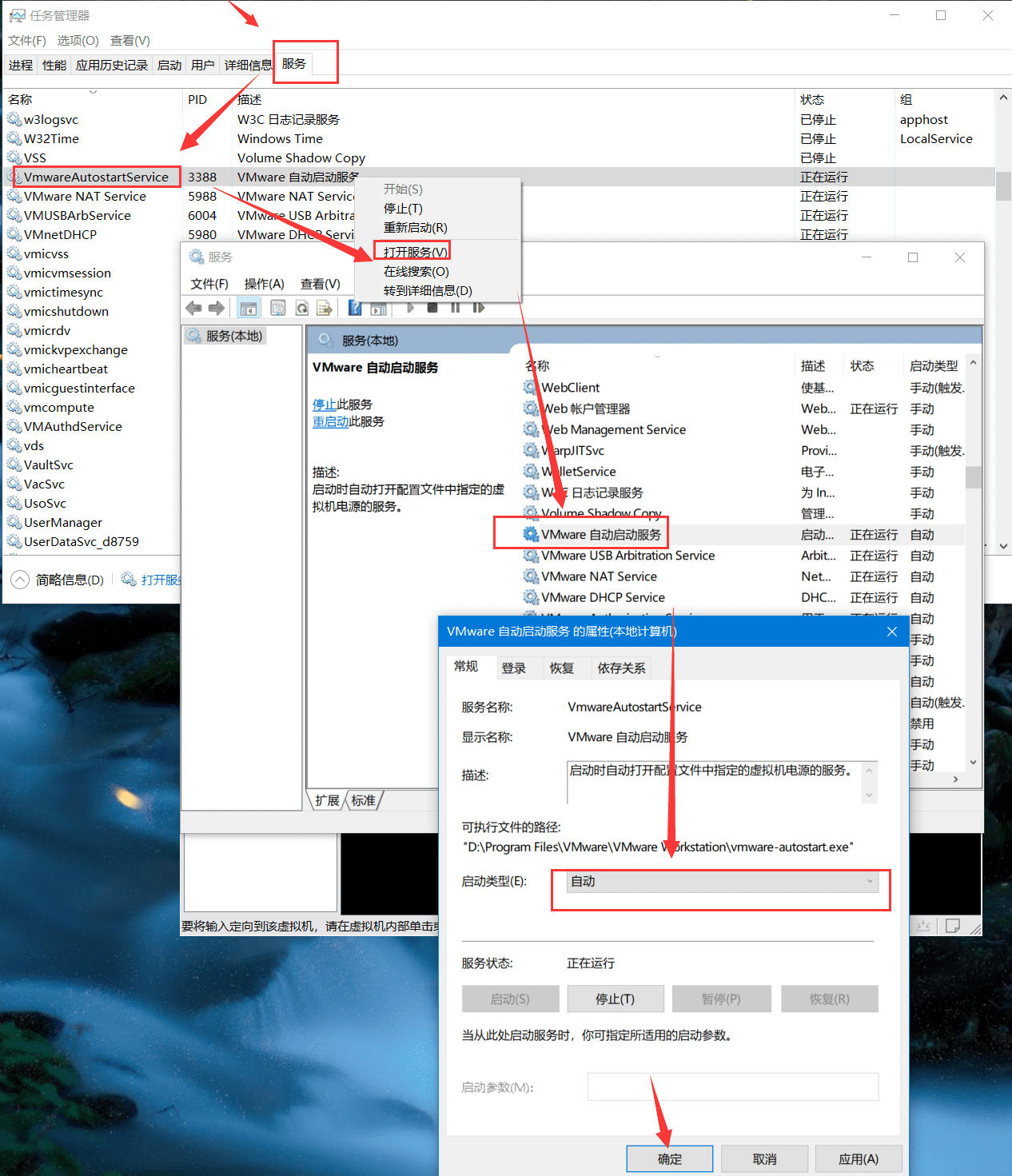This screenshot has height=1176, width=1012.
Task: Click the sort chevron above the 名称 column
Action: pos(93,91)
